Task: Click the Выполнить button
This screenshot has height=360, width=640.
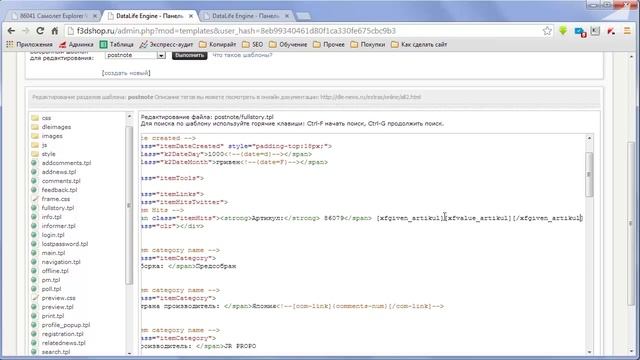Action: point(189,55)
